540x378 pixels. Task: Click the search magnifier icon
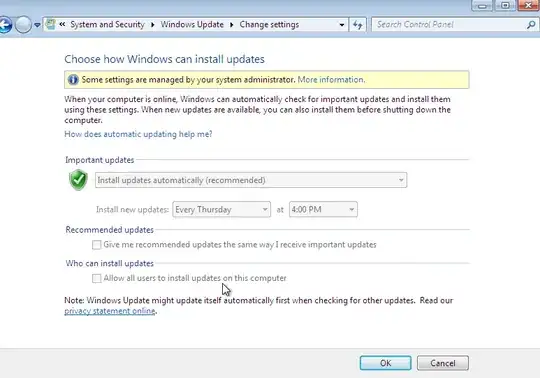531,24
